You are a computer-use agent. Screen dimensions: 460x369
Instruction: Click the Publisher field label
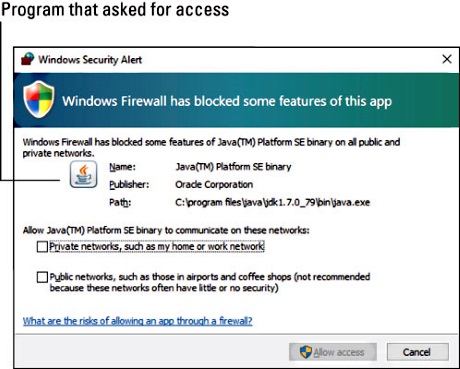click(x=129, y=184)
